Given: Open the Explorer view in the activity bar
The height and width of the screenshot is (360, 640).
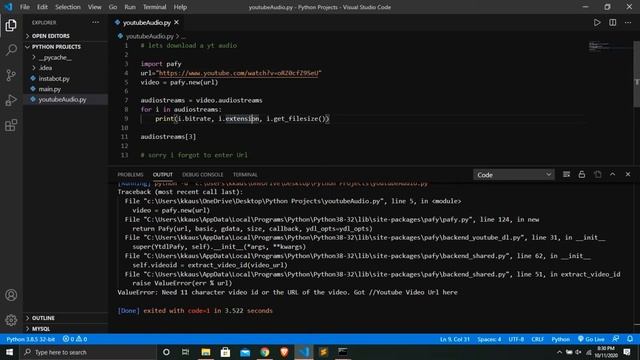Looking at the screenshot, I should click(11, 25).
